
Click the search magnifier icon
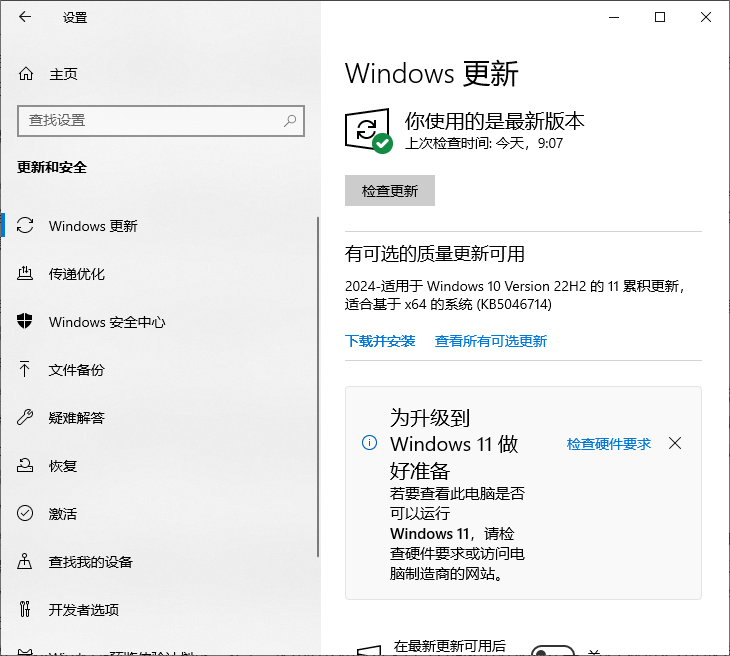pyautogui.click(x=290, y=121)
